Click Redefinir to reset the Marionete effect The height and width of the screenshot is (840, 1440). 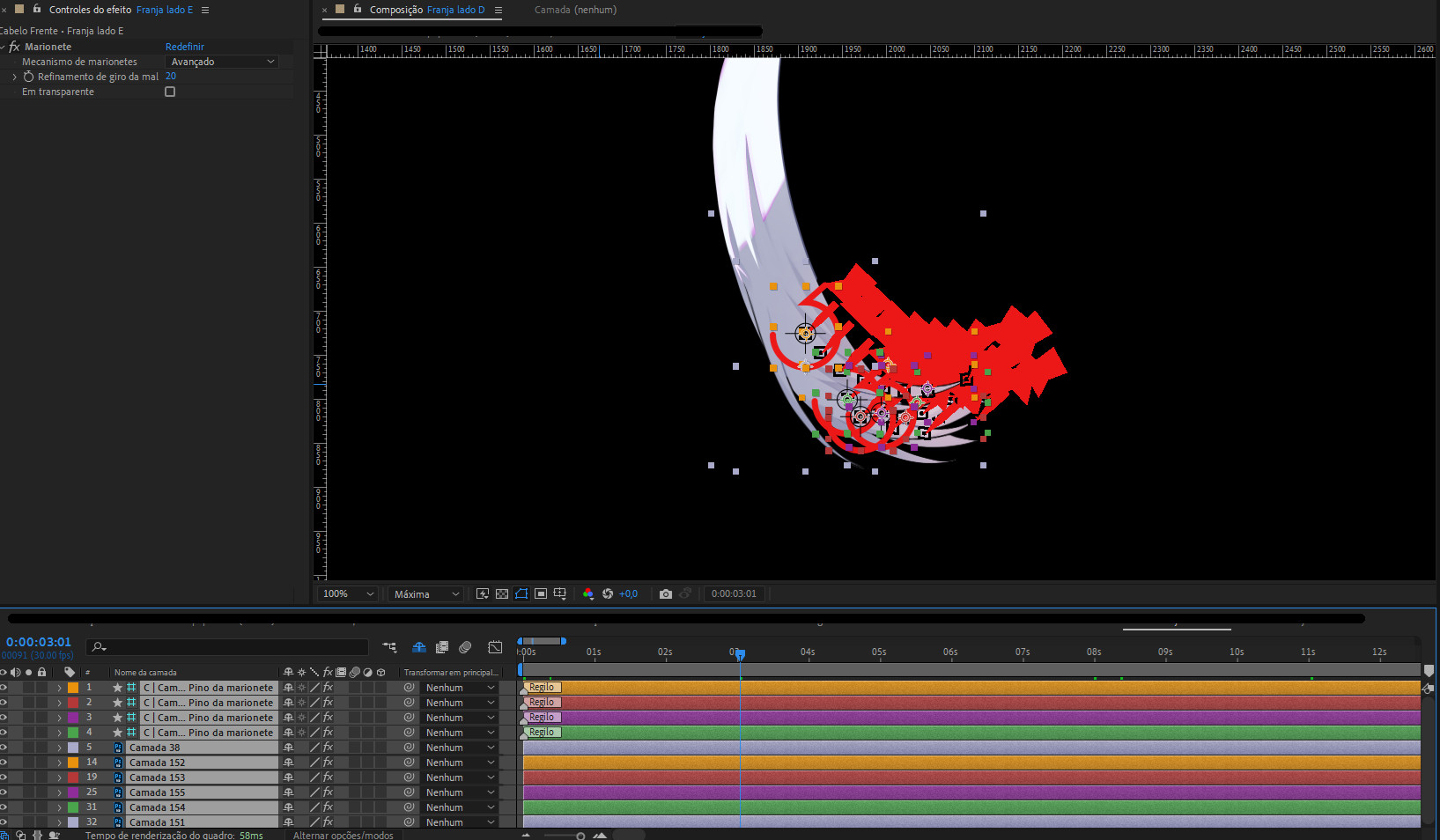click(185, 47)
